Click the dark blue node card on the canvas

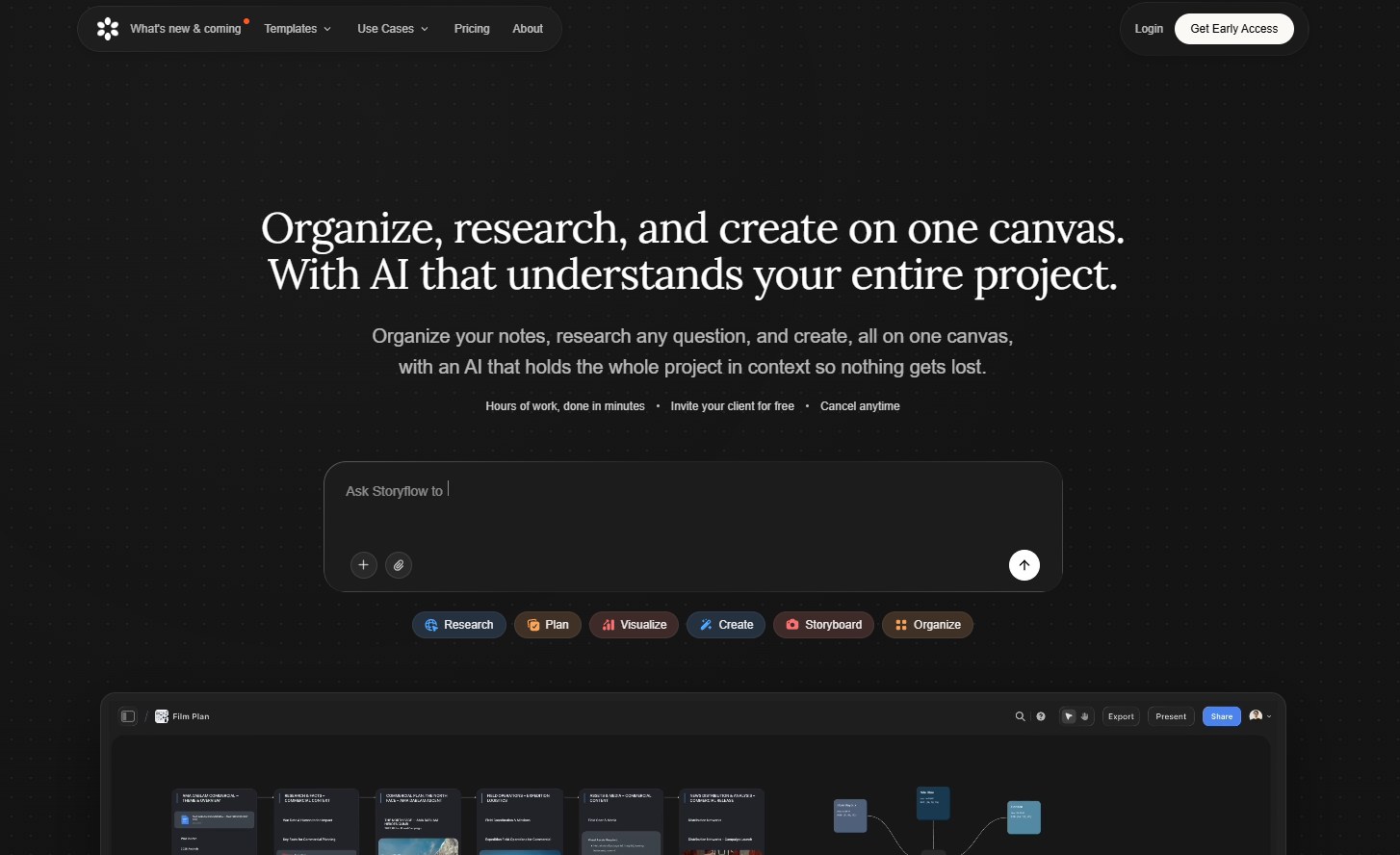tap(933, 804)
